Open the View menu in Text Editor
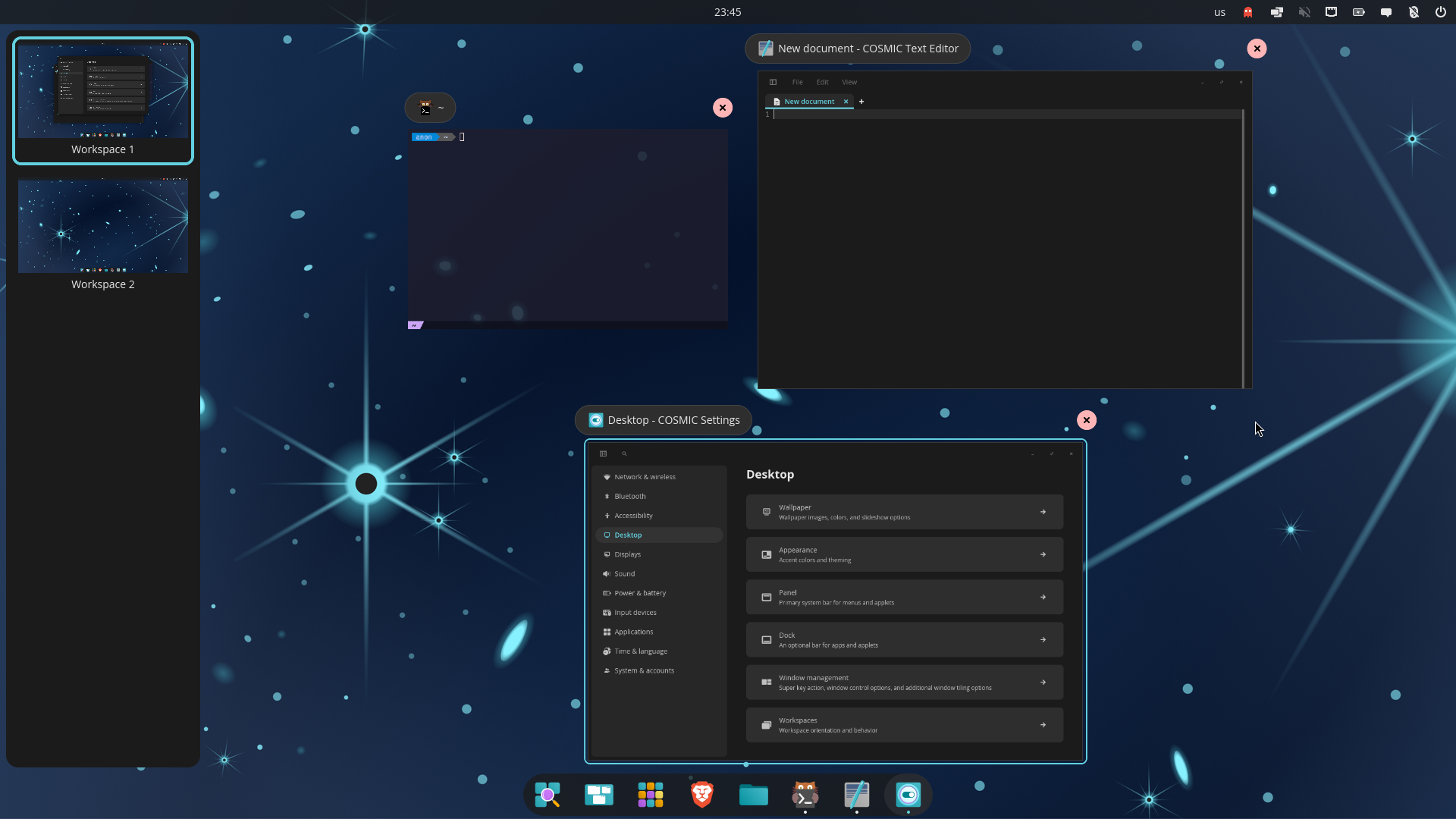Image resolution: width=1456 pixels, height=819 pixels. point(849,82)
